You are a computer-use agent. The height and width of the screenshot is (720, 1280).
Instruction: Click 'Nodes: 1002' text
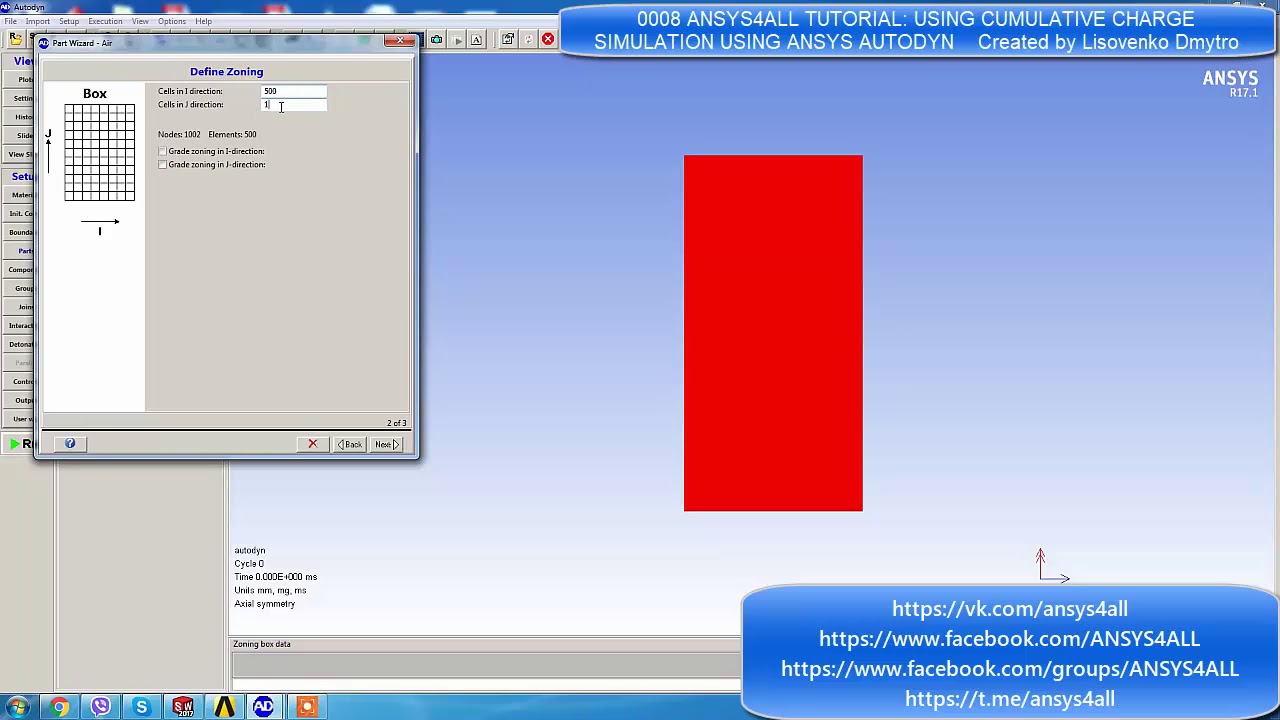point(179,134)
